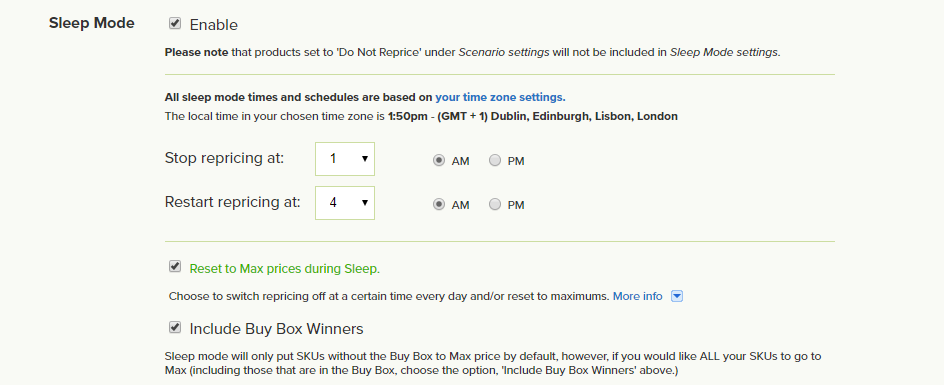The image size is (944, 385).
Task: Open the 'your time zone settings' link
Action: (x=500, y=97)
